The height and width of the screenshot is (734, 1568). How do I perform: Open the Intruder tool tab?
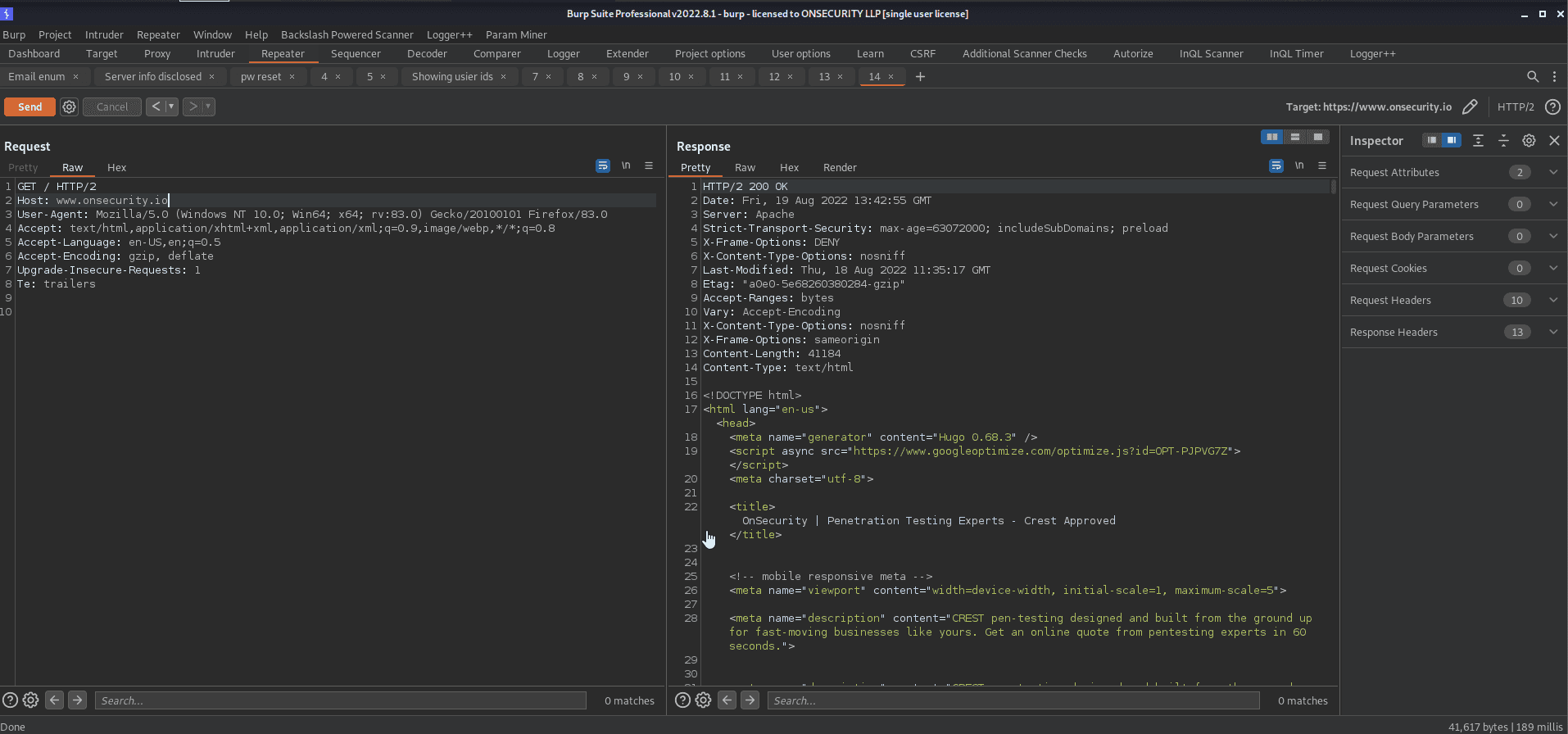tap(215, 54)
